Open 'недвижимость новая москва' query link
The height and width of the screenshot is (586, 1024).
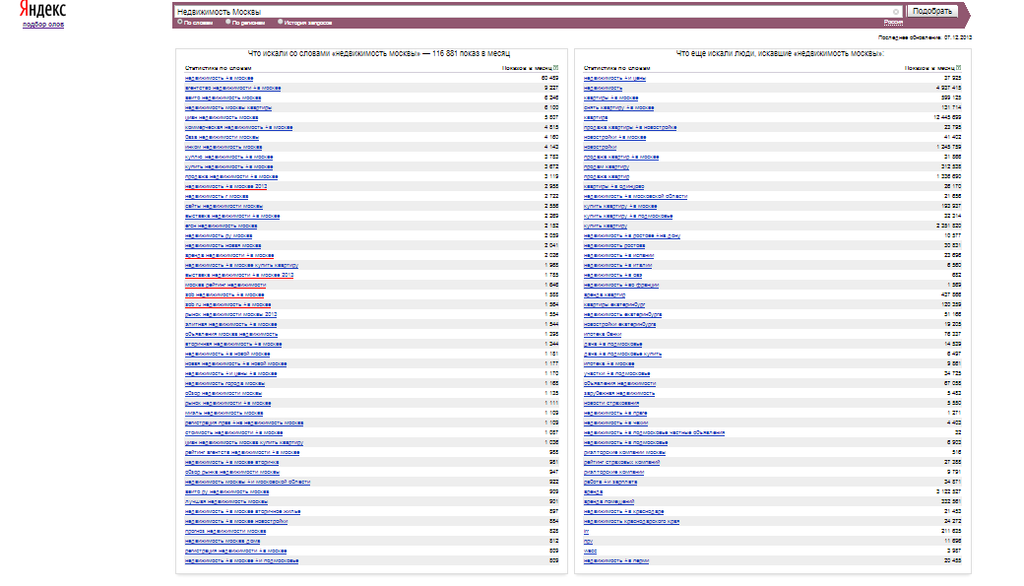tap(223, 246)
